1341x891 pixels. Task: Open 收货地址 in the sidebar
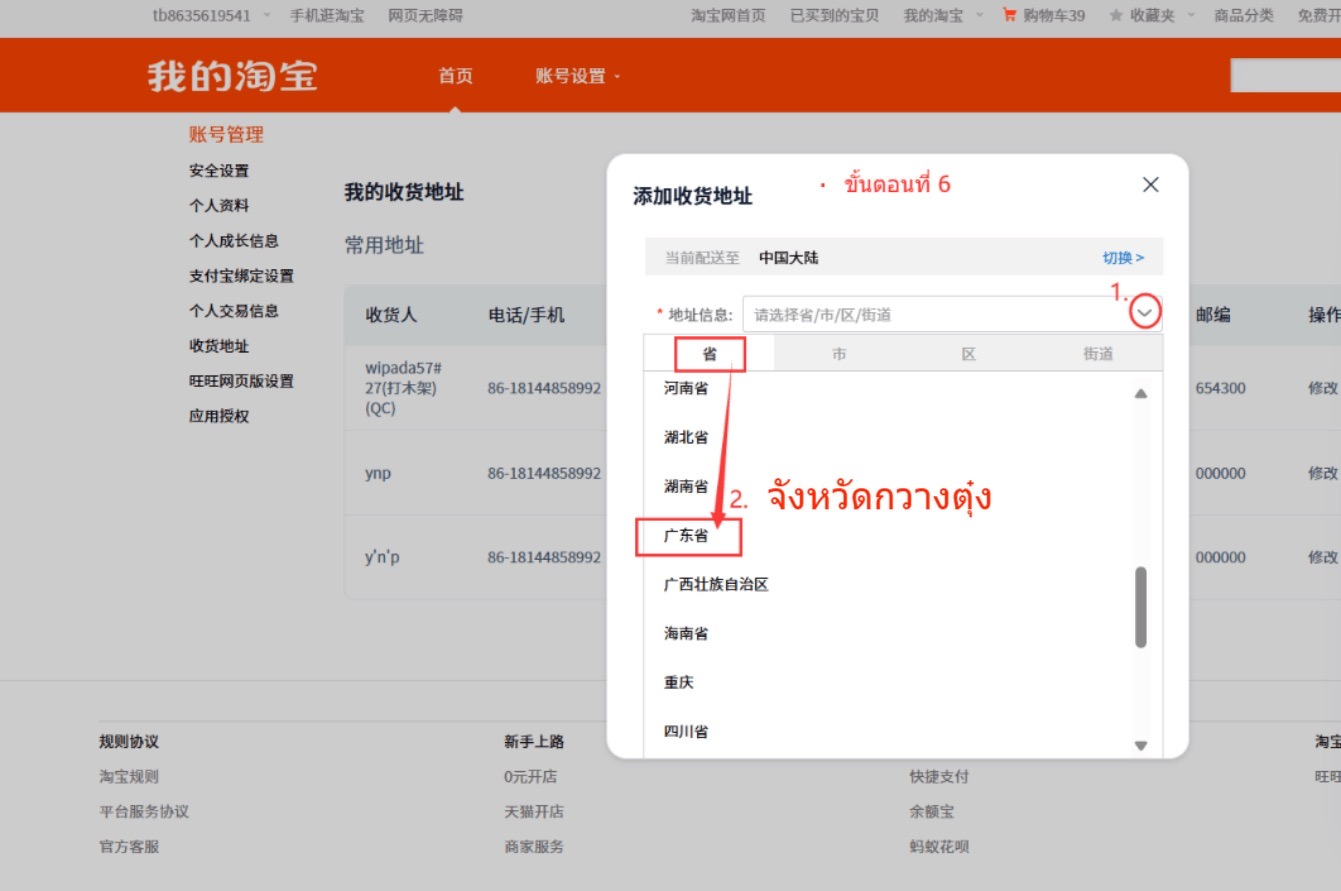(x=219, y=345)
